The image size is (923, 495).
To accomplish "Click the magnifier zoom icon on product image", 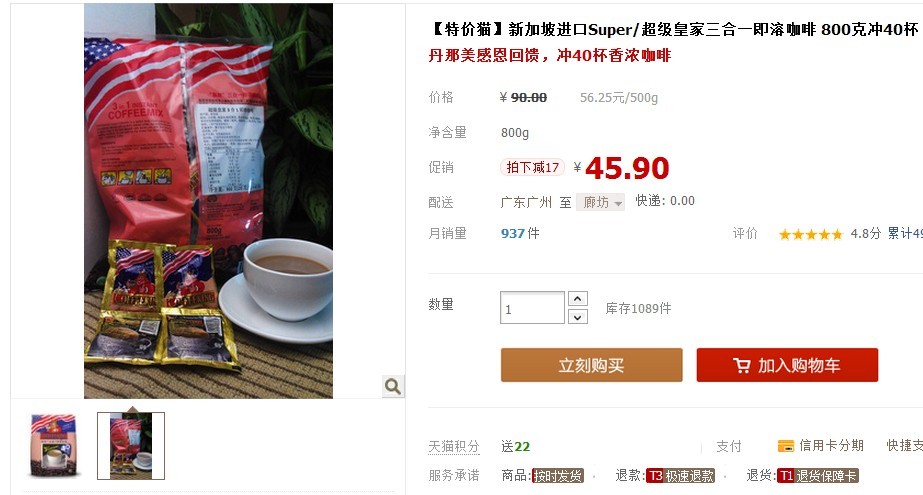I will [393, 386].
